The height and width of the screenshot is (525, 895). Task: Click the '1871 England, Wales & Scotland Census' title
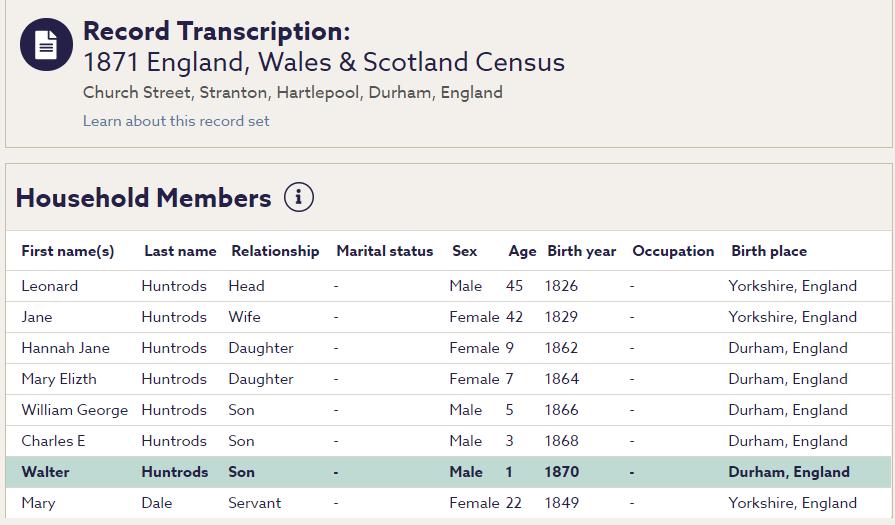click(324, 62)
